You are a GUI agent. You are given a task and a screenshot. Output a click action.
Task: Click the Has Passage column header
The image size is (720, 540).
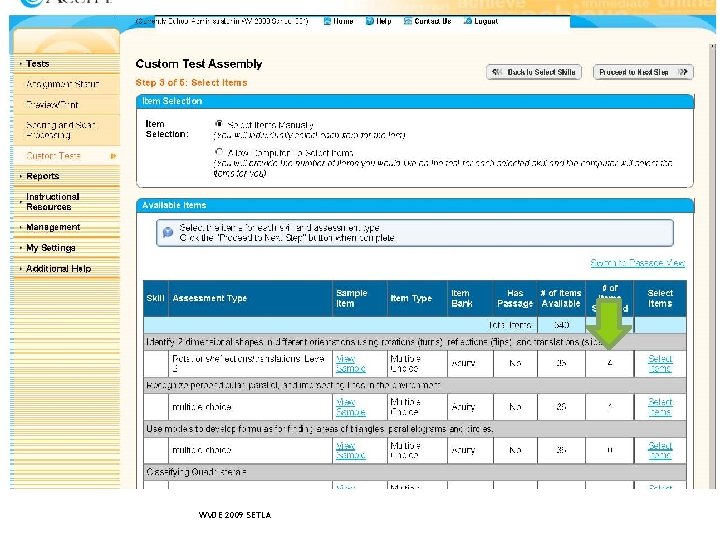click(x=515, y=298)
